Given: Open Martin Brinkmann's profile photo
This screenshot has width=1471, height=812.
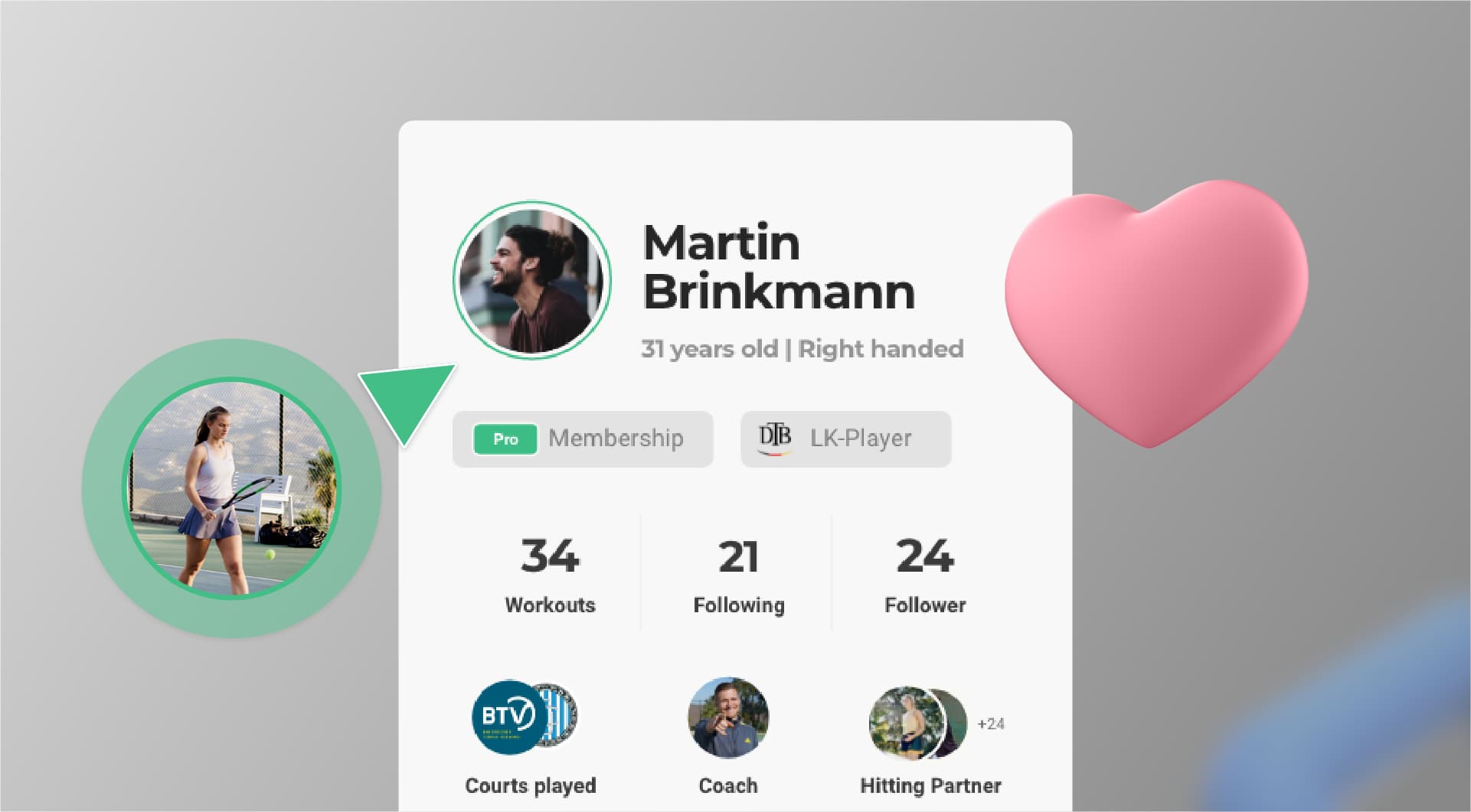Looking at the screenshot, I should (x=532, y=280).
